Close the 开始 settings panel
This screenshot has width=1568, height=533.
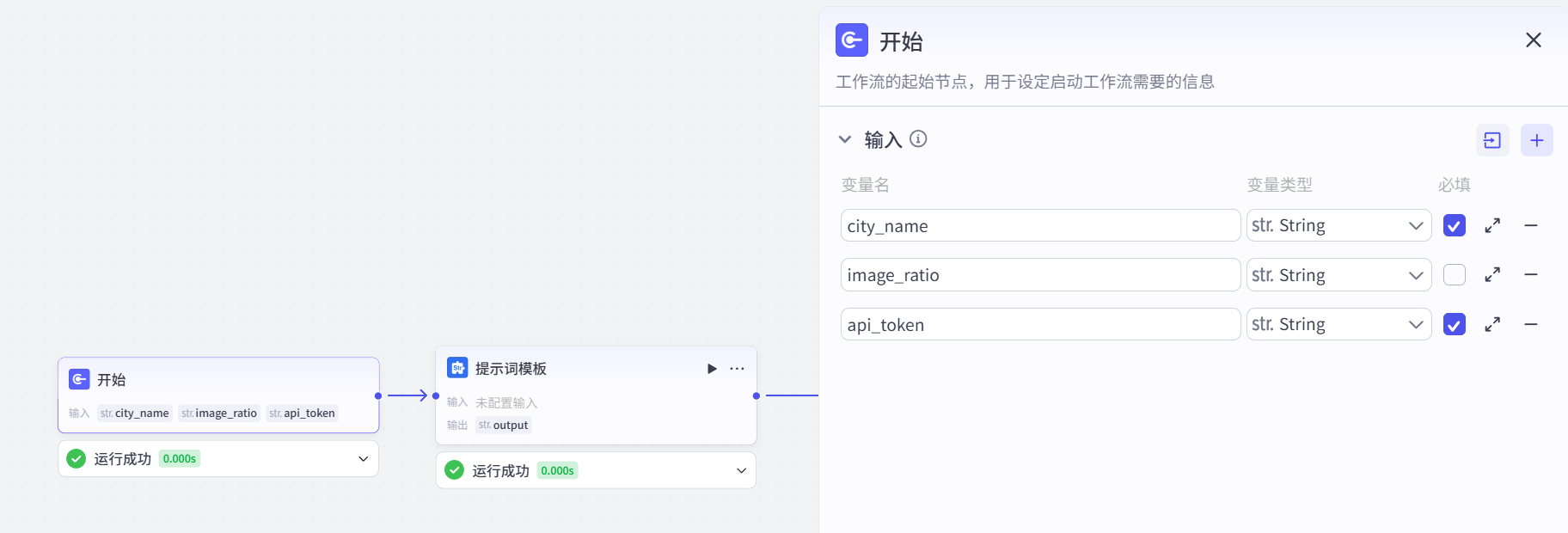coord(1534,40)
